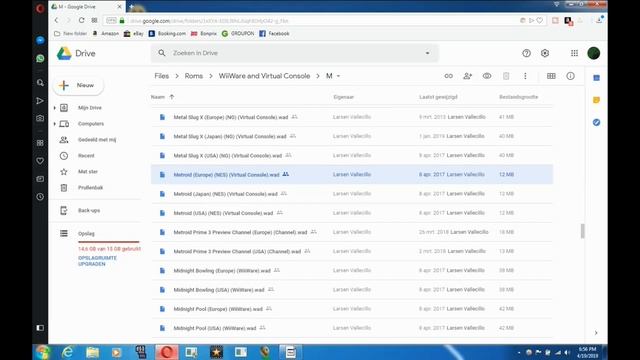Viewport: 640px width, 360px height.
Task: Click the file list vertical scrollbar thumb
Action: pos(582,231)
